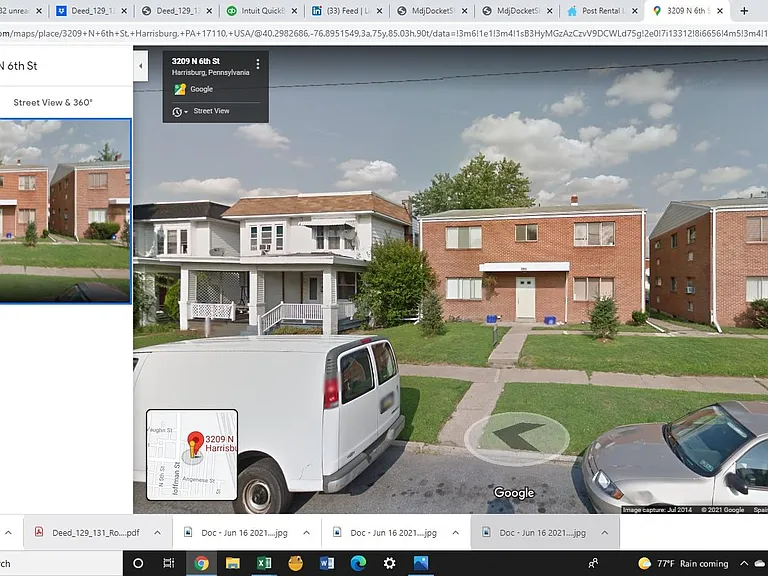Select the Street View & 360° photo thumbnail
768x576 pixels.
[x=65, y=211]
